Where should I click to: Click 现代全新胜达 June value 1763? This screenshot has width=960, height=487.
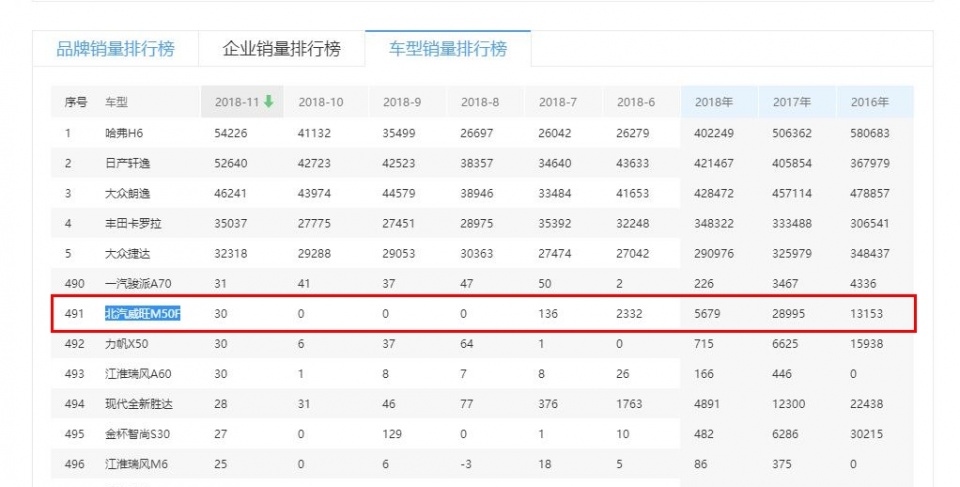[x=629, y=404]
